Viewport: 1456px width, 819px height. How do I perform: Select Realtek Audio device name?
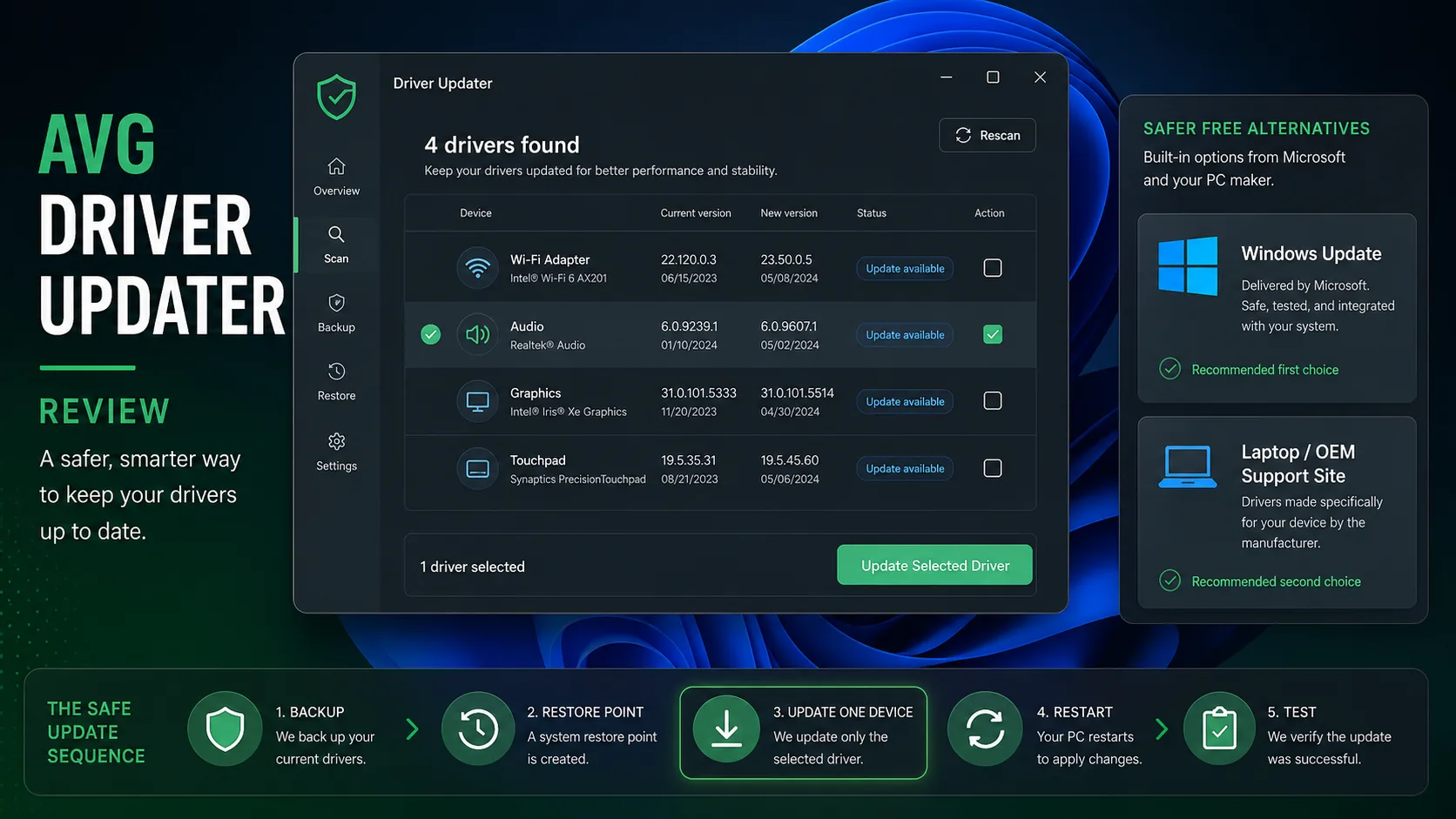click(x=548, y=346)
